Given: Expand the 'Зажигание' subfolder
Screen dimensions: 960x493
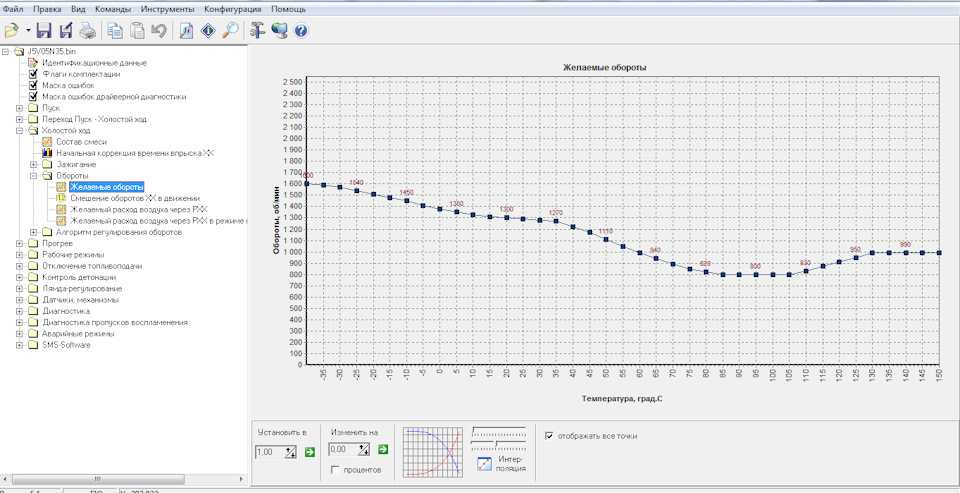Looking at the screenshot, I should [34, 164].
